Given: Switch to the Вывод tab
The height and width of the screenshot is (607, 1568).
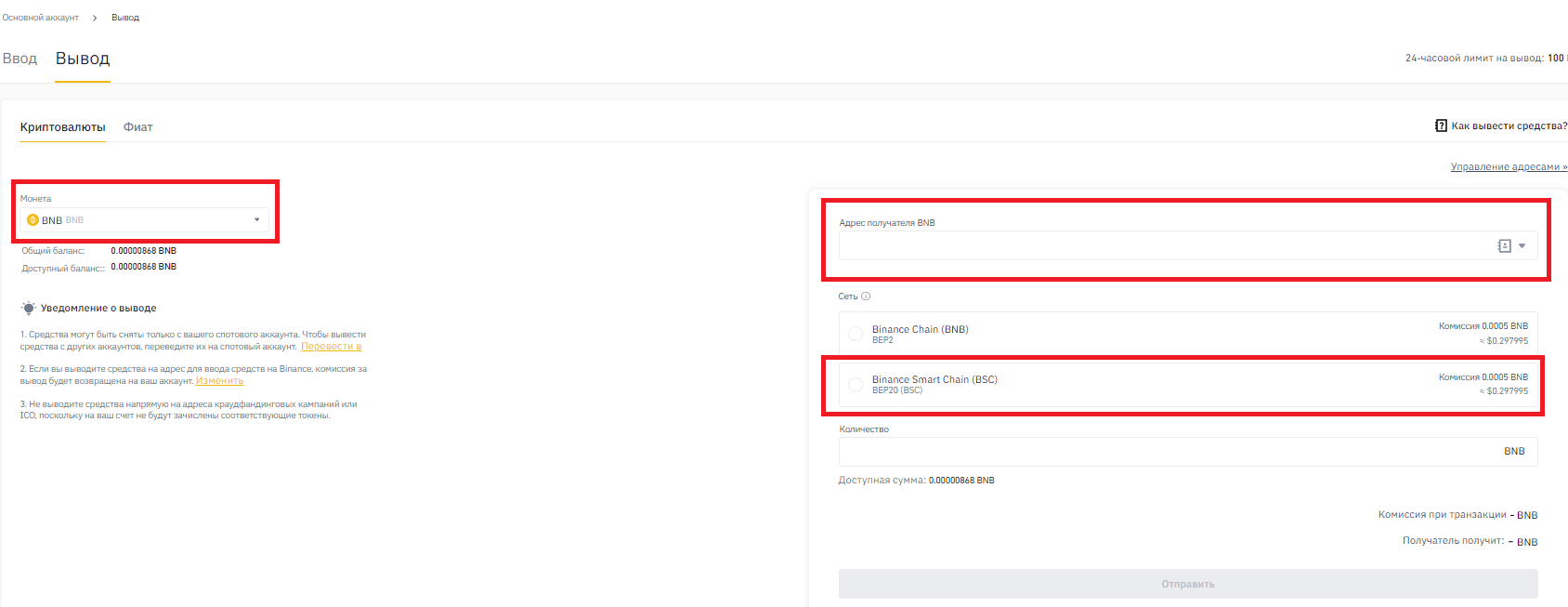Looking at the screenshot, I should [x=83, y=59].
